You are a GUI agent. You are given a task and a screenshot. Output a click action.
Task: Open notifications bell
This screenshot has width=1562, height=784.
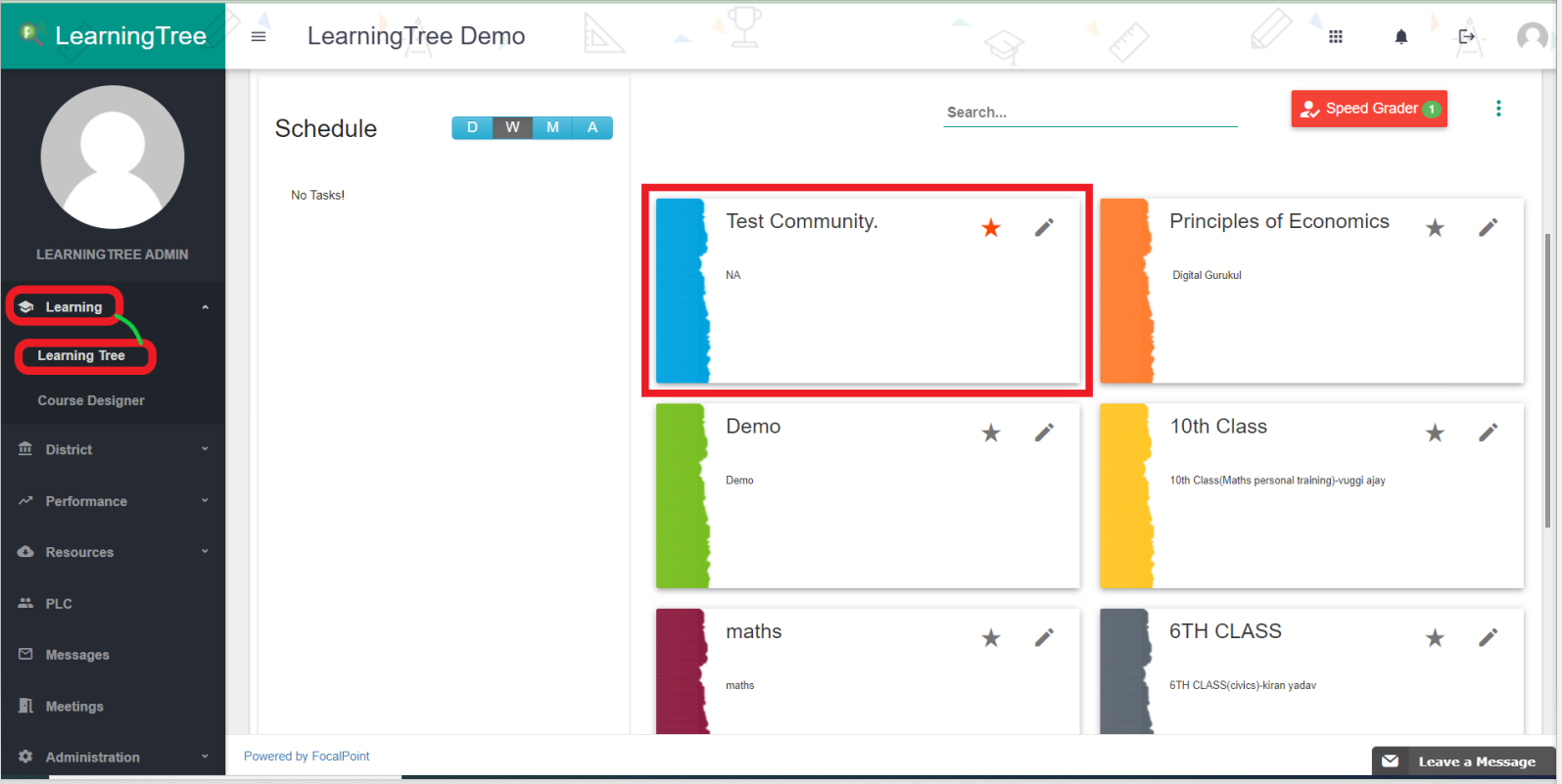coord(1400,36)
